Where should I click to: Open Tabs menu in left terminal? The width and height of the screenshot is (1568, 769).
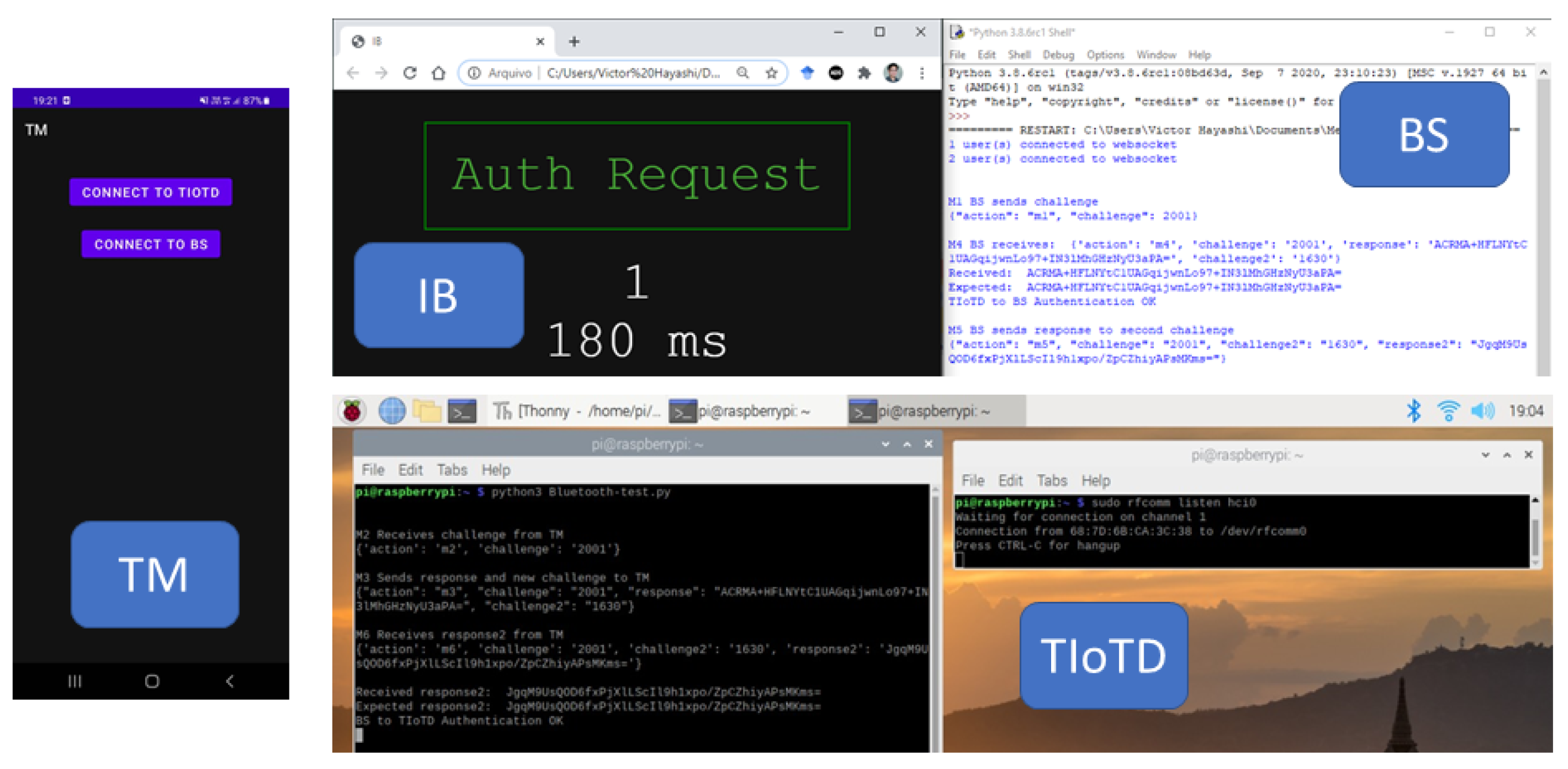[x=452, y=470]
